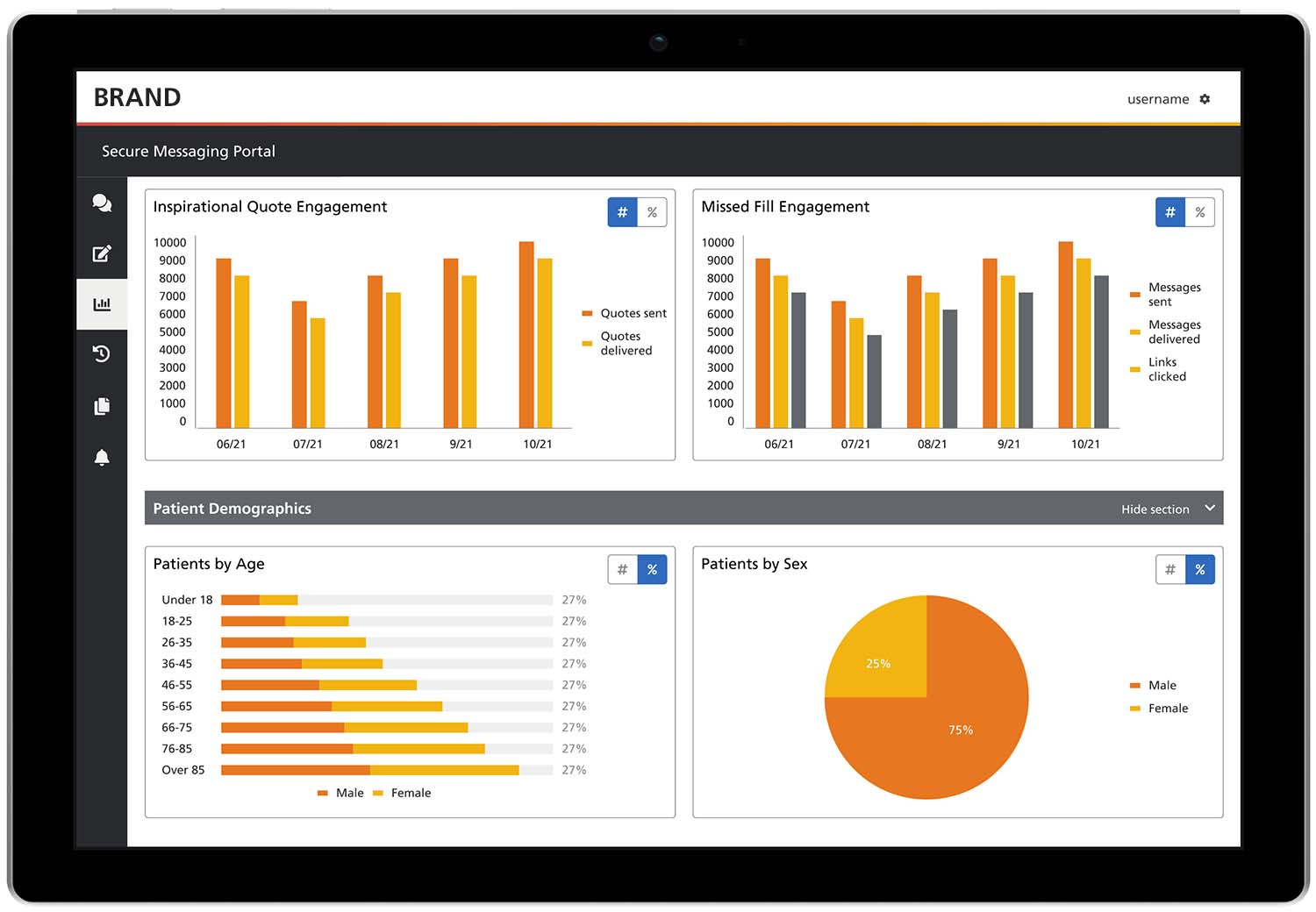Click 10/21 Quotes sent bar in quote chart
This screenshot has height=912, width=1316.
click(526, 335)
